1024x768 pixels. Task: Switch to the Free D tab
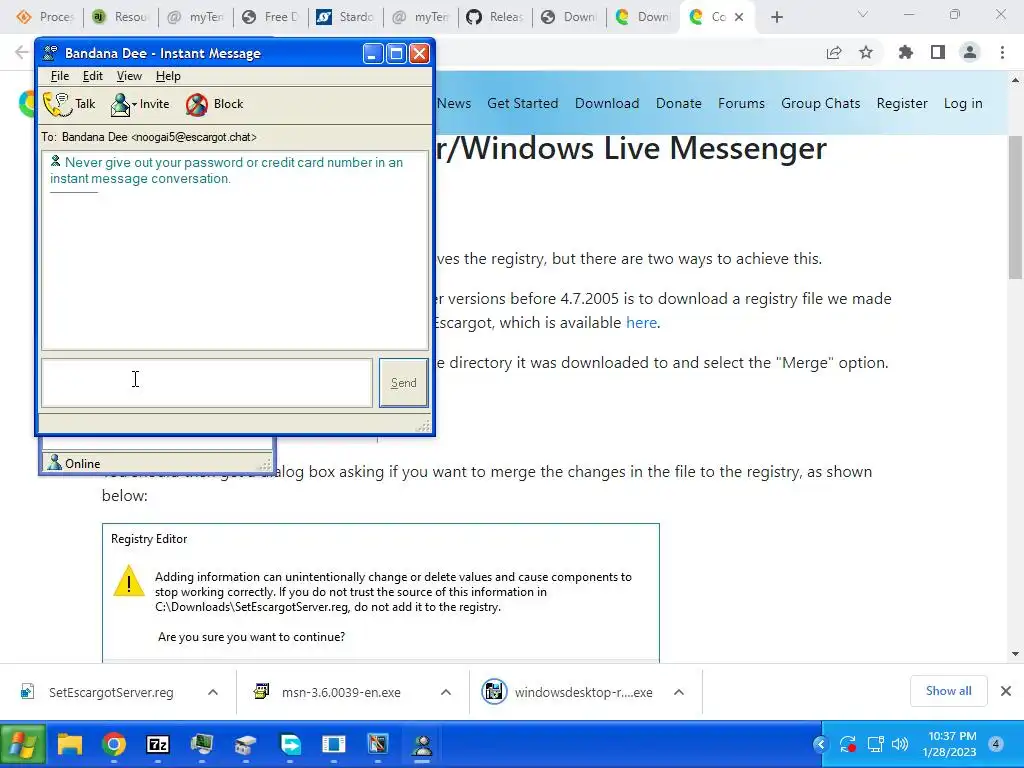[270, 17]
